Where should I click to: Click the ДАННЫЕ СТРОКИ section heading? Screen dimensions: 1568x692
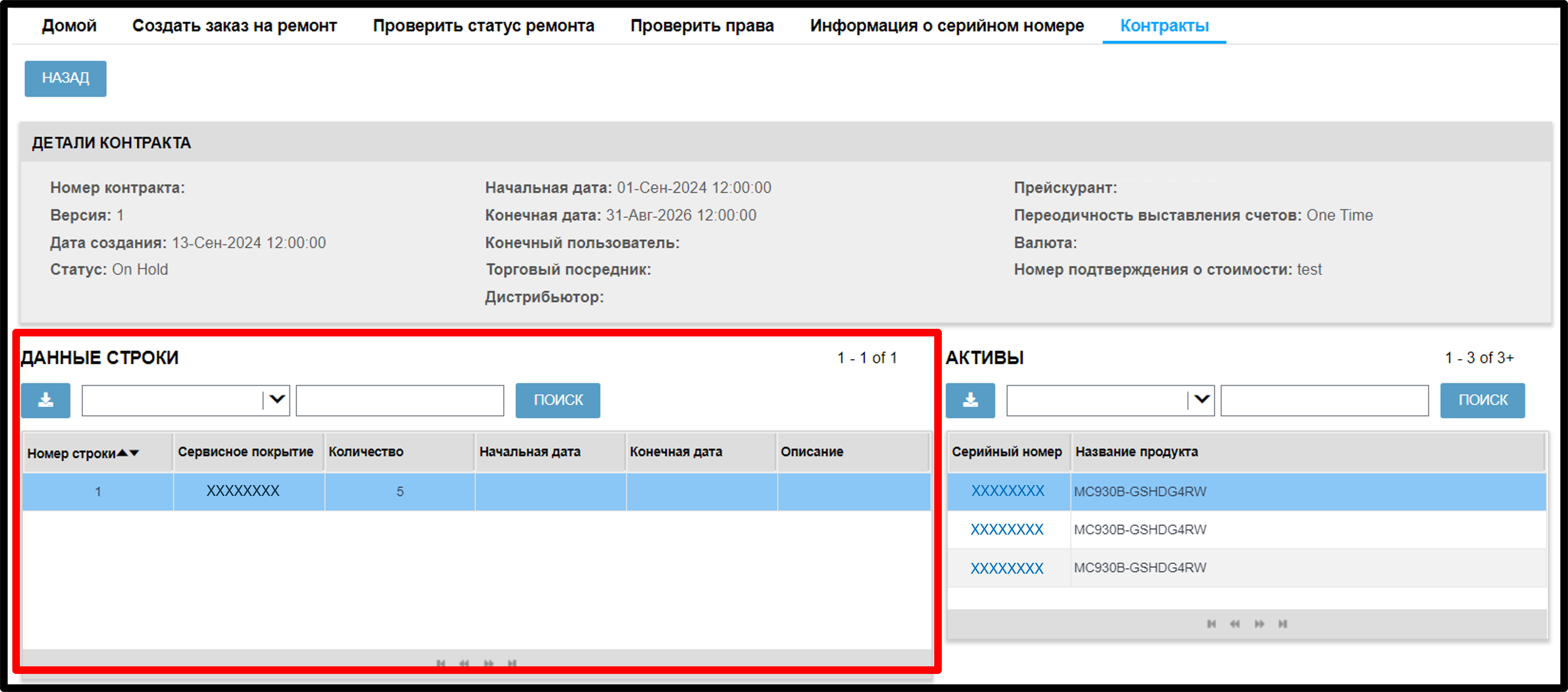click(x=100, y=357)
